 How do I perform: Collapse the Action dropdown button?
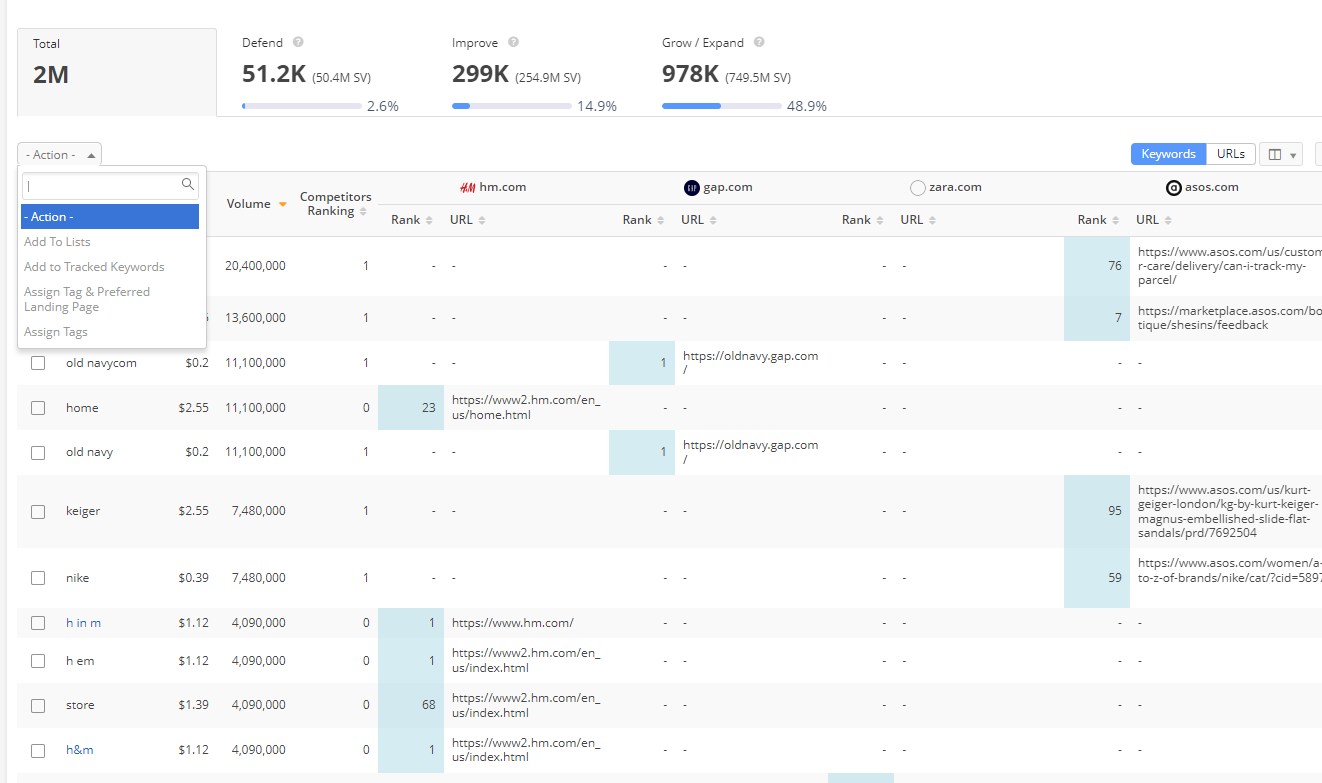[x=59, y=155]
